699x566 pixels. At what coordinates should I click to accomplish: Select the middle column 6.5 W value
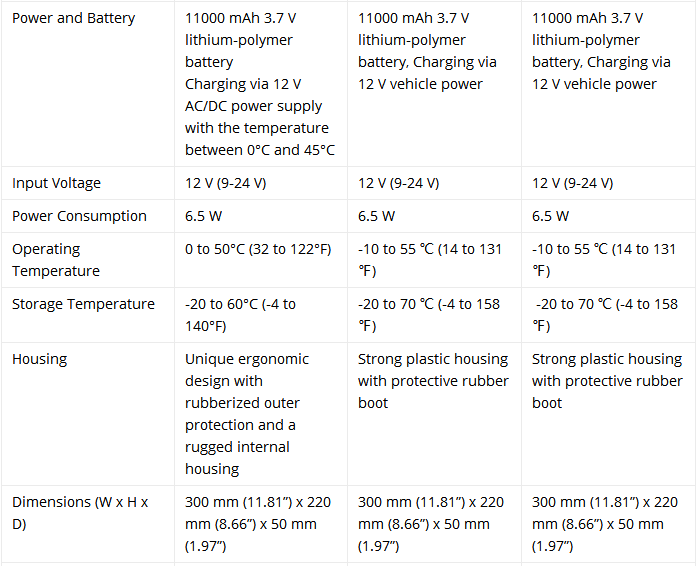click(x=376, y=216)
